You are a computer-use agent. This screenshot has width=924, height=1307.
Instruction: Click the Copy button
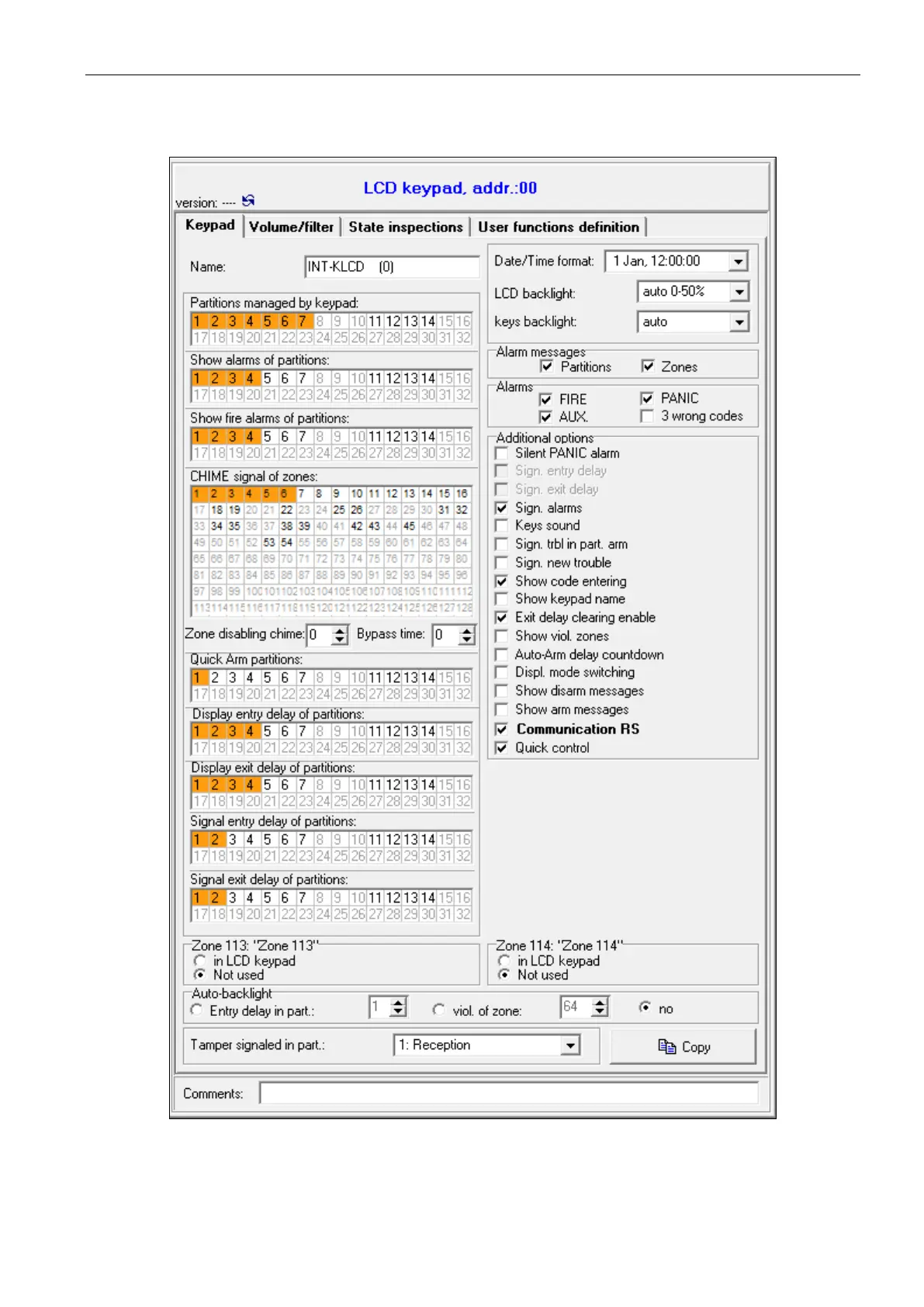tap(683, 1046)
